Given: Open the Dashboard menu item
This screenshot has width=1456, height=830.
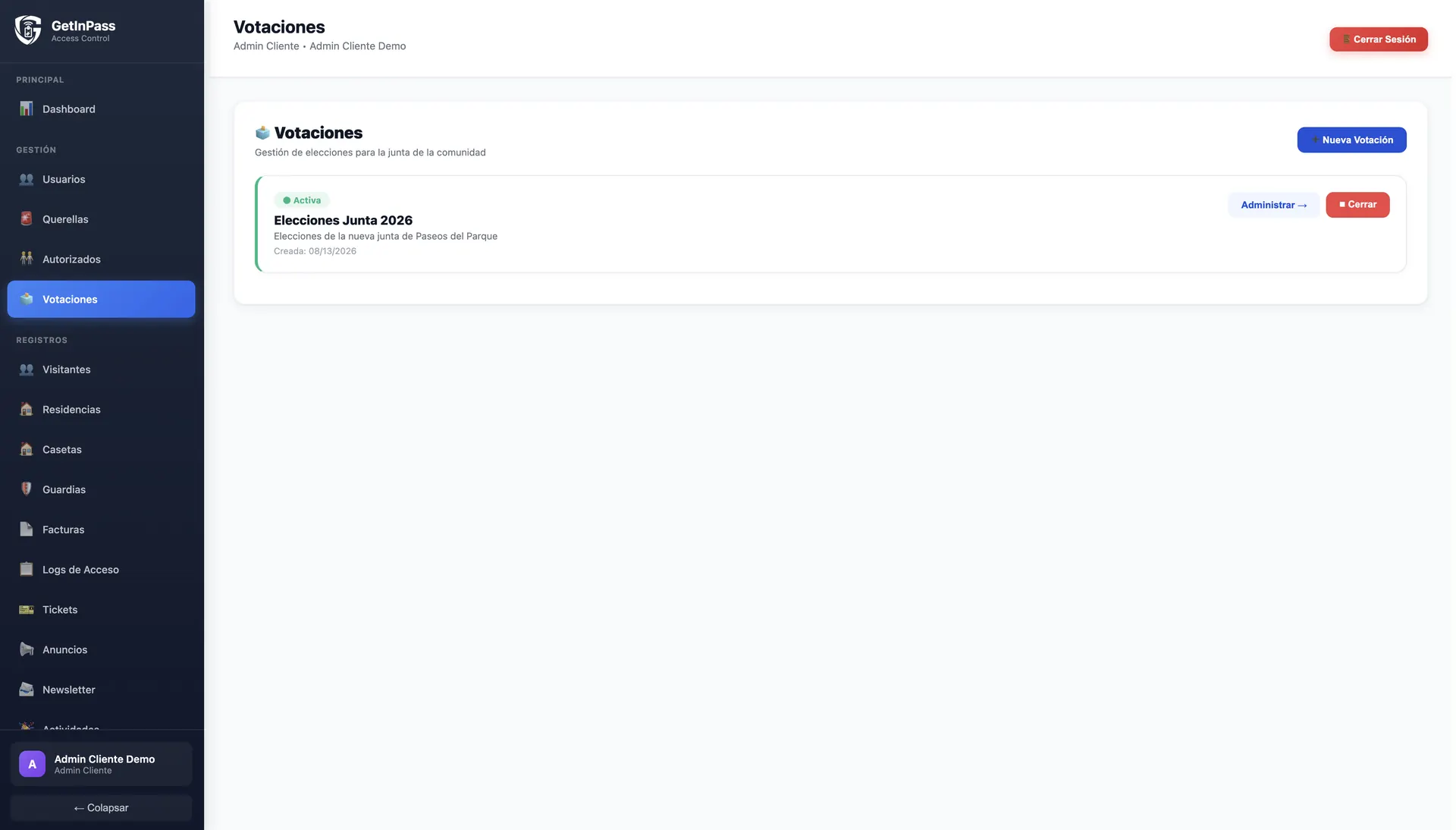Looking at the screenshot, I should click(101, 108).
